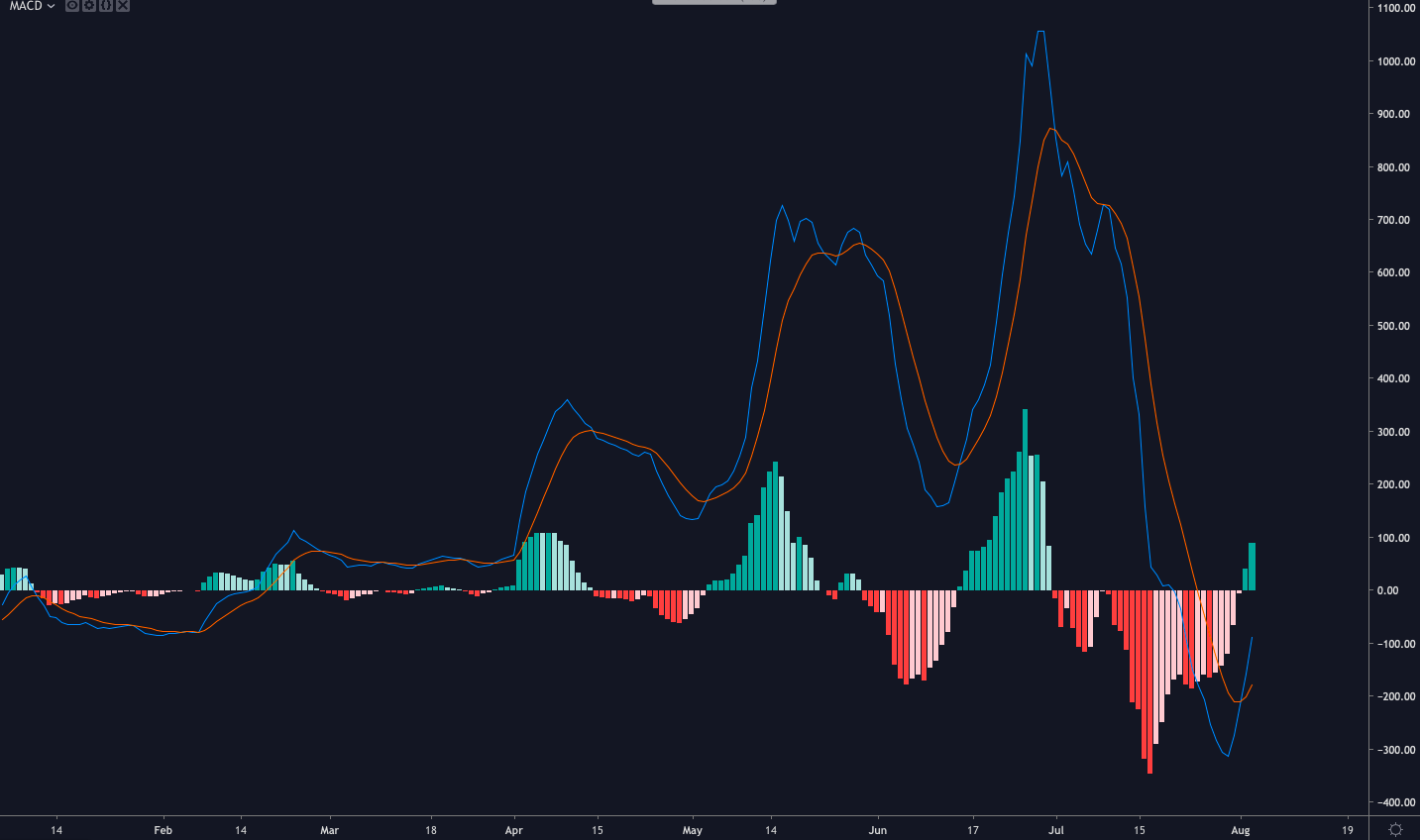Select the May label on the time axis
Viewport: 1420px width, 840px height.
tap(693, 830)
